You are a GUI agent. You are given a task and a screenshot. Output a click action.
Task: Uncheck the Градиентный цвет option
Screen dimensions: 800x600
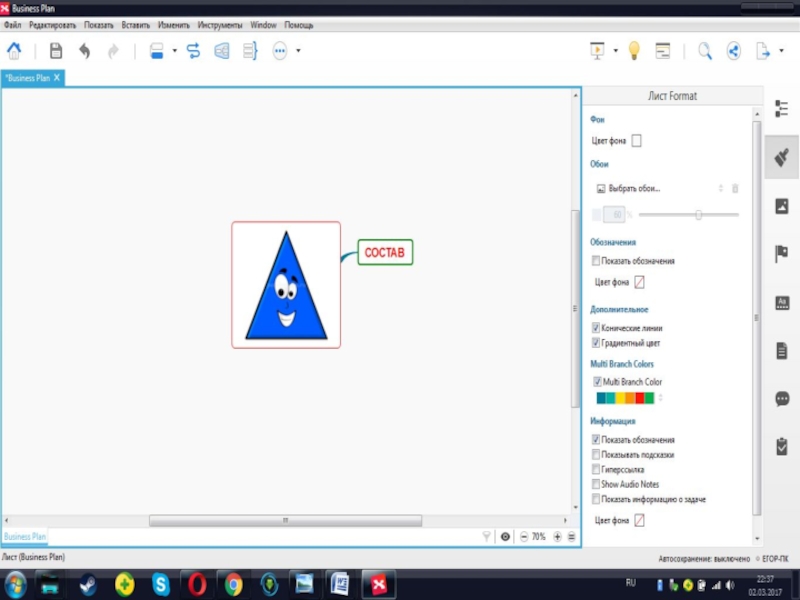(596, 342)
